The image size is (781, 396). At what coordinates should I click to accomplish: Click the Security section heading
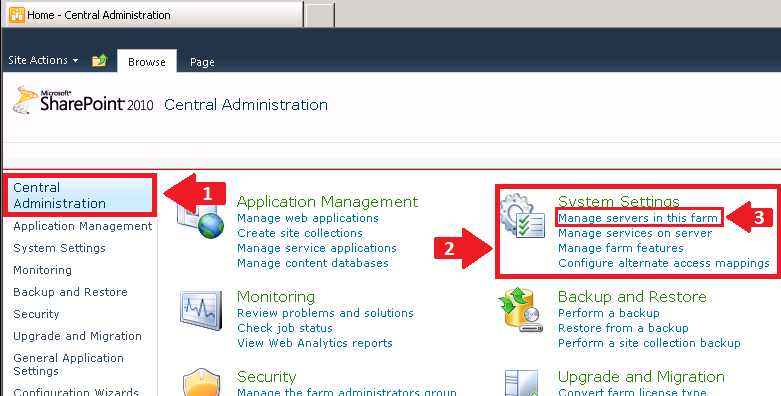pos(266,377)
